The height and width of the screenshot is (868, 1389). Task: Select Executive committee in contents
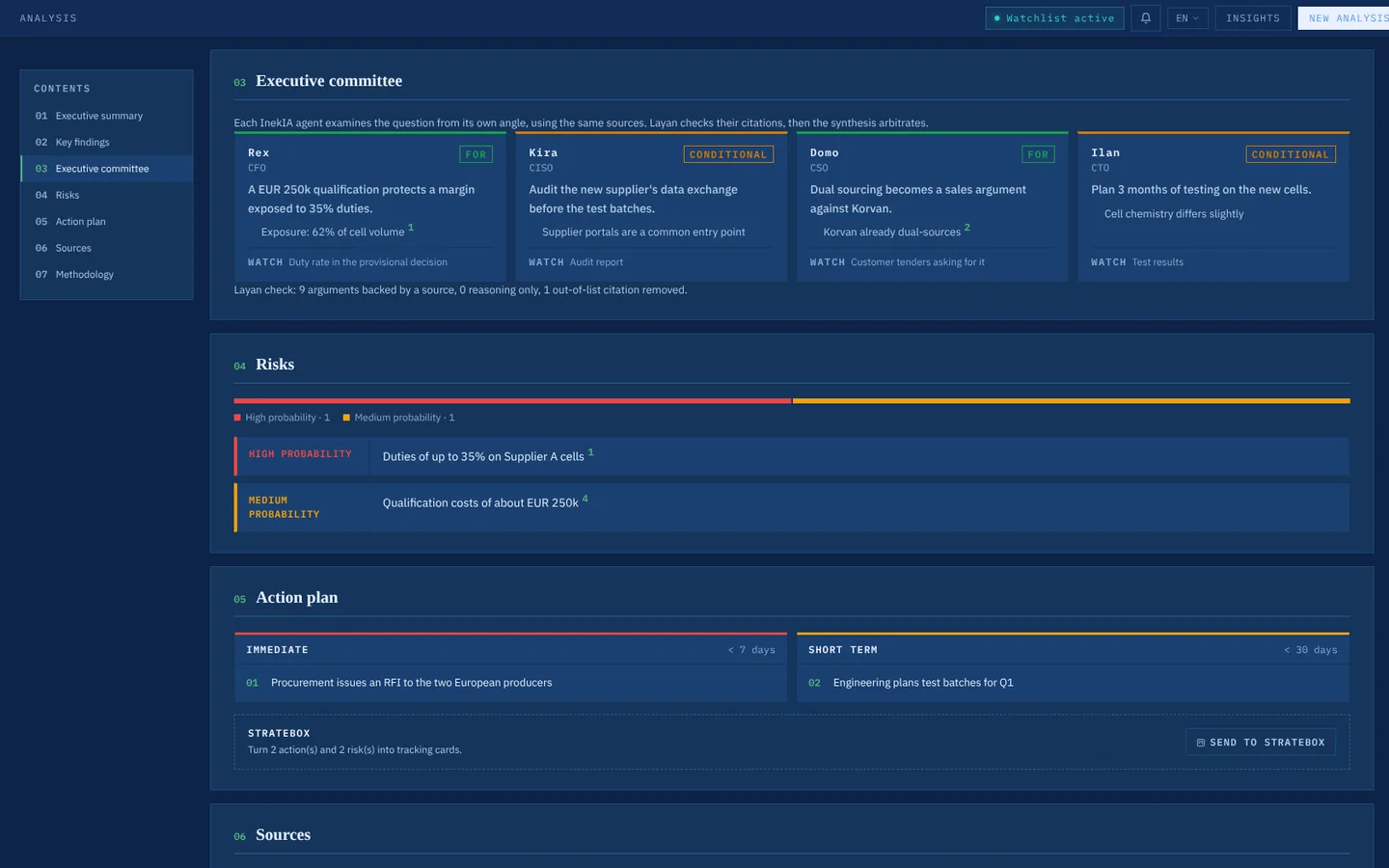[x=106, y=169]
